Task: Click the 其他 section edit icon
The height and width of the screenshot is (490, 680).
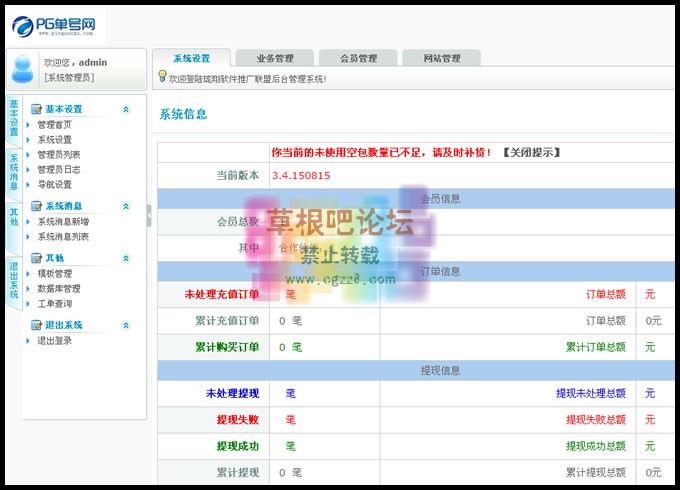Action: (36, 258)
